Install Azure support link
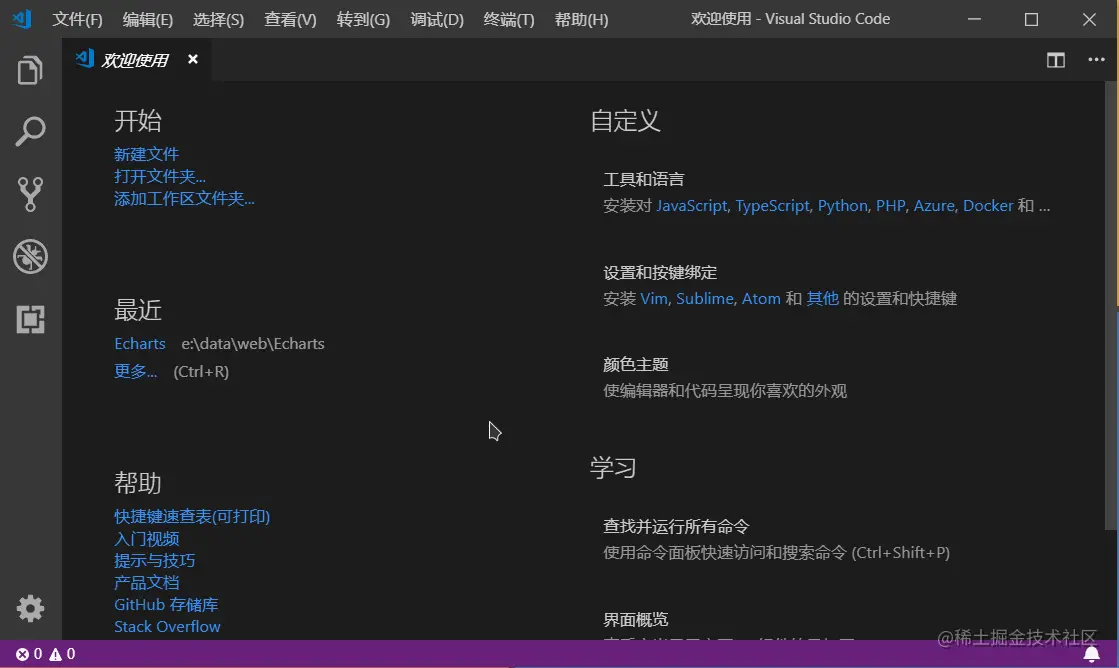This screenshot has height=668, width=1119. (x=933, y=206)
